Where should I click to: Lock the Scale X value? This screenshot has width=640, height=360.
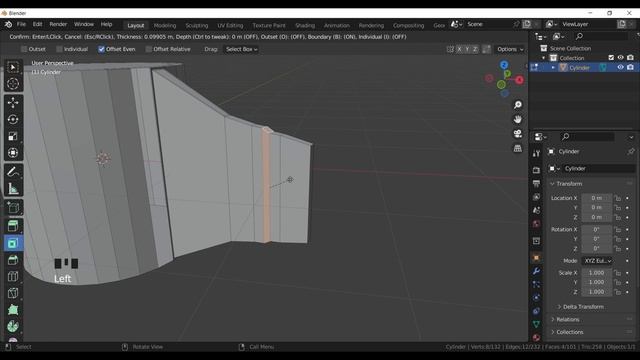(618, 273)
